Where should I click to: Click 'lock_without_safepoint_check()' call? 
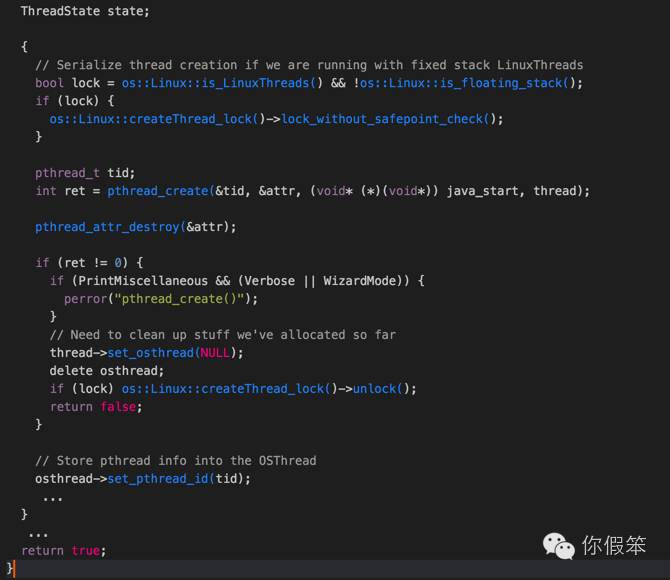click(388, 119)
